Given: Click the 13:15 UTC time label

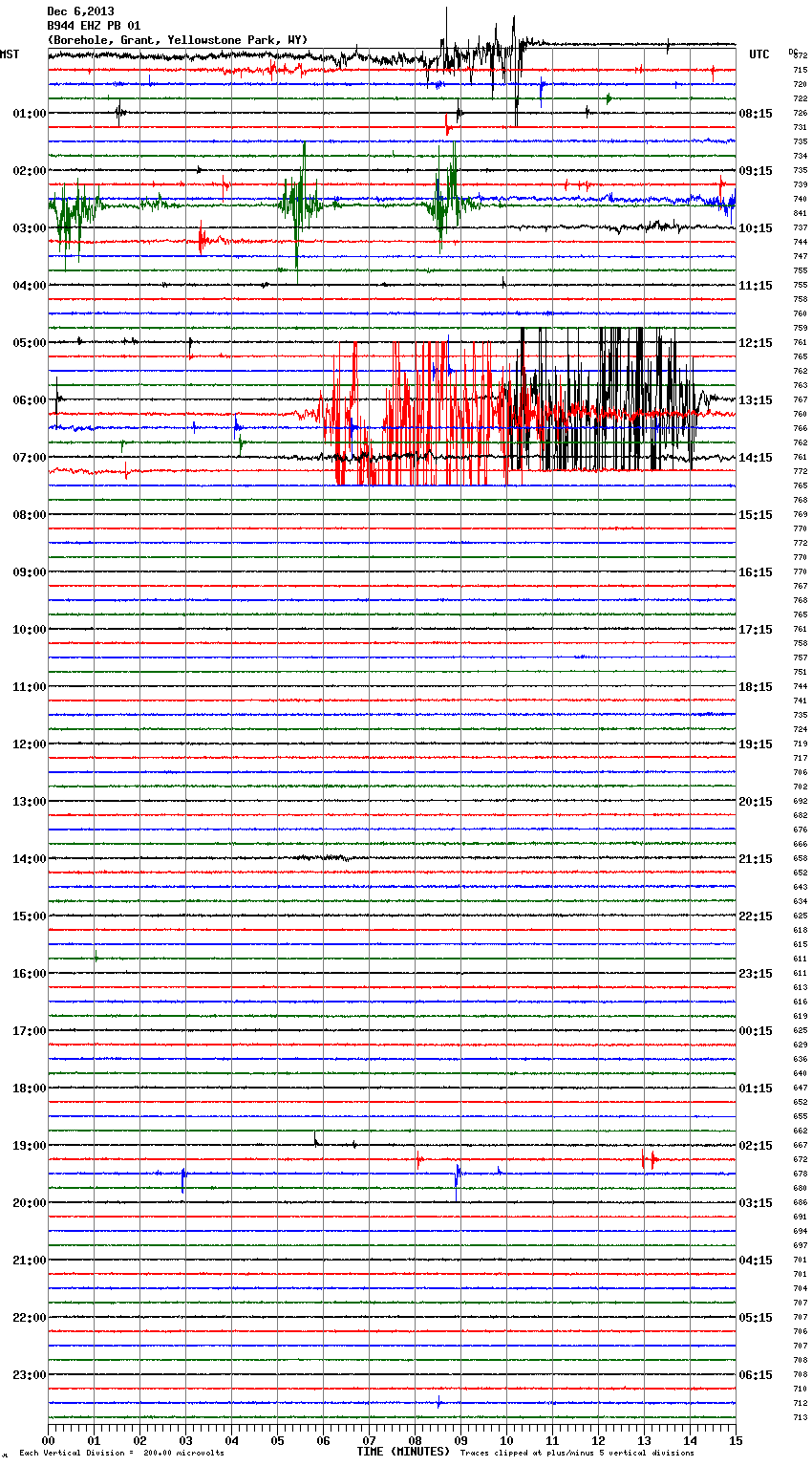Looking at the screenshot, I should (x=756, y=400).
